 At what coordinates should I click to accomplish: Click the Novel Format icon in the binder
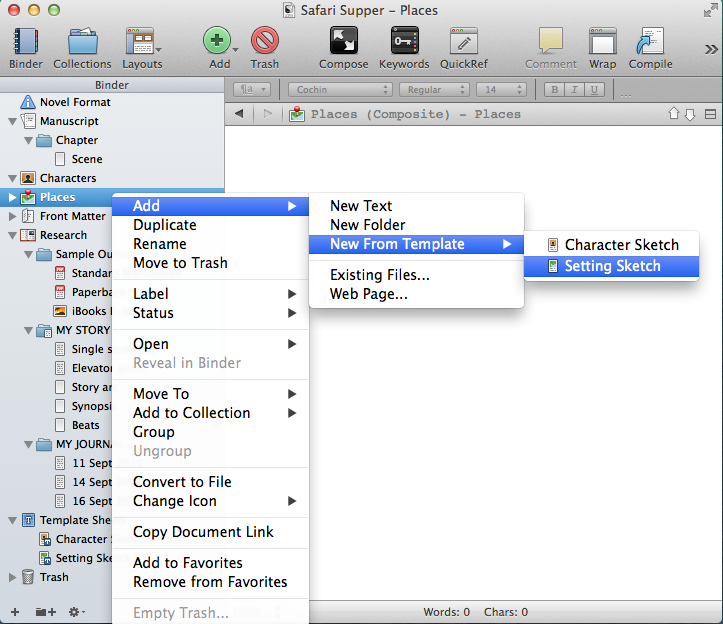click(x=28, y=102)
